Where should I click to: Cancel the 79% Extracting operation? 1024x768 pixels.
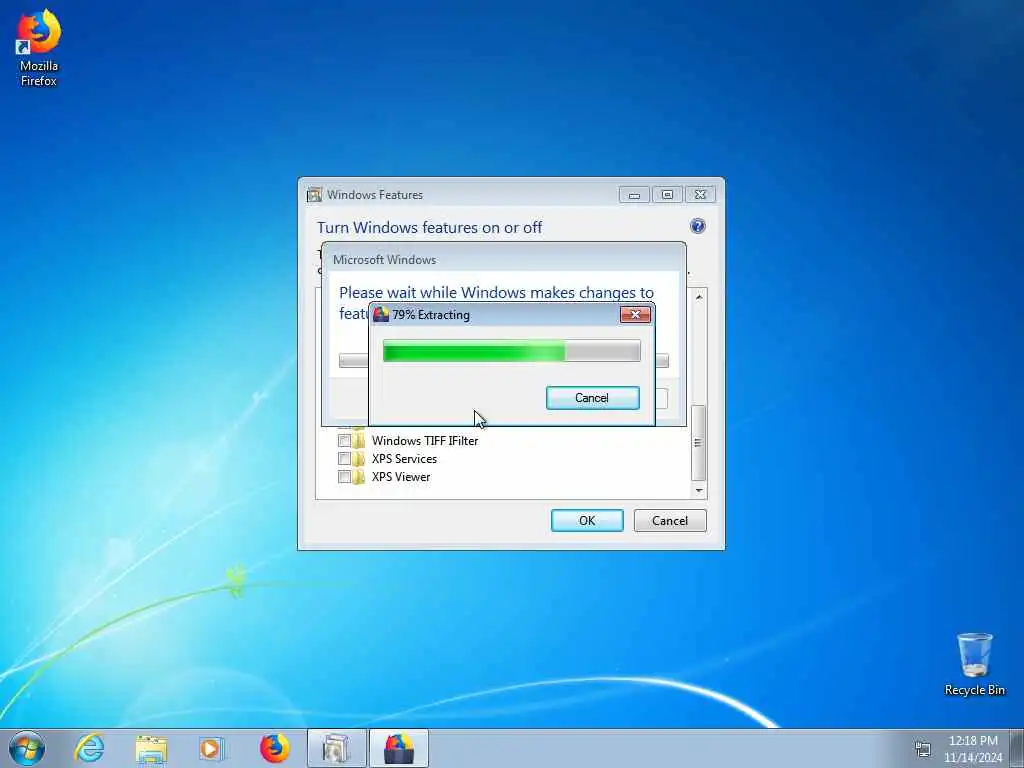(592, 398)
